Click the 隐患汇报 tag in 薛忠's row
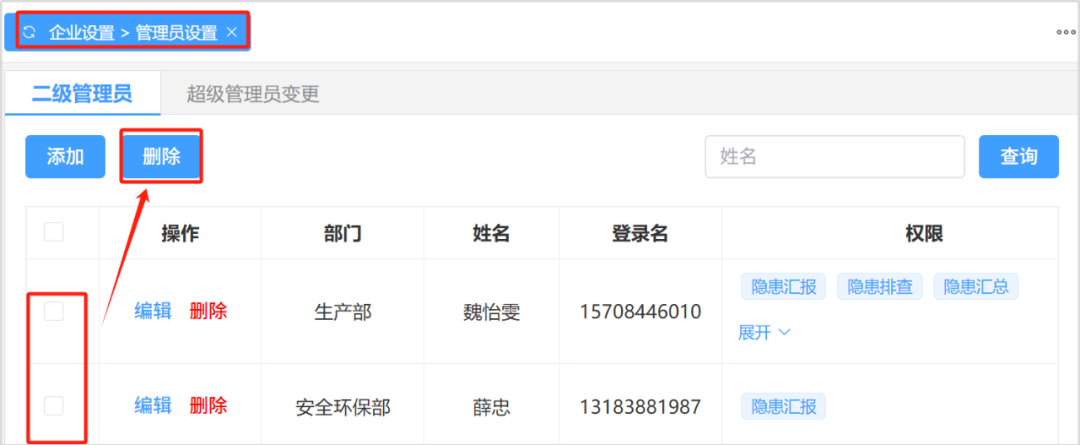 point(784,406)
